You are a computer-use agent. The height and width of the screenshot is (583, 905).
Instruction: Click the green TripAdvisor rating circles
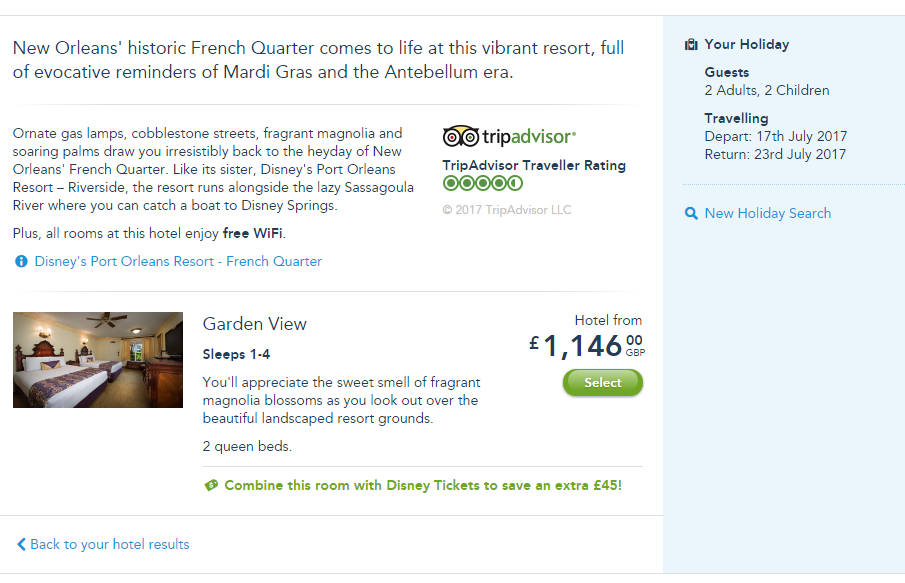point(482,184)
